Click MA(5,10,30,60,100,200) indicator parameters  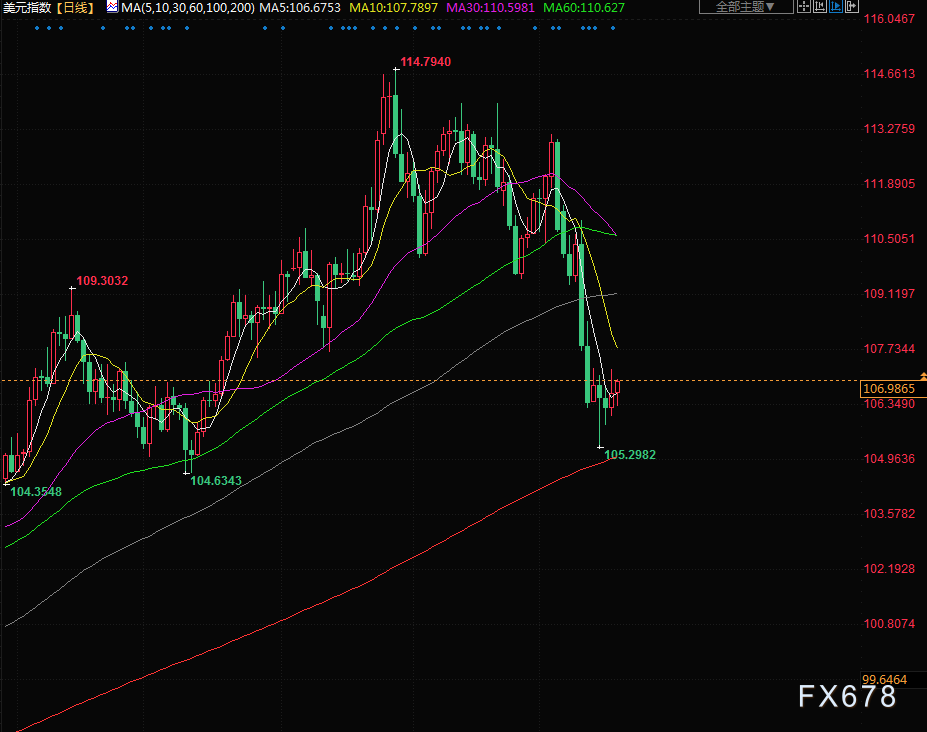(188, 8)
